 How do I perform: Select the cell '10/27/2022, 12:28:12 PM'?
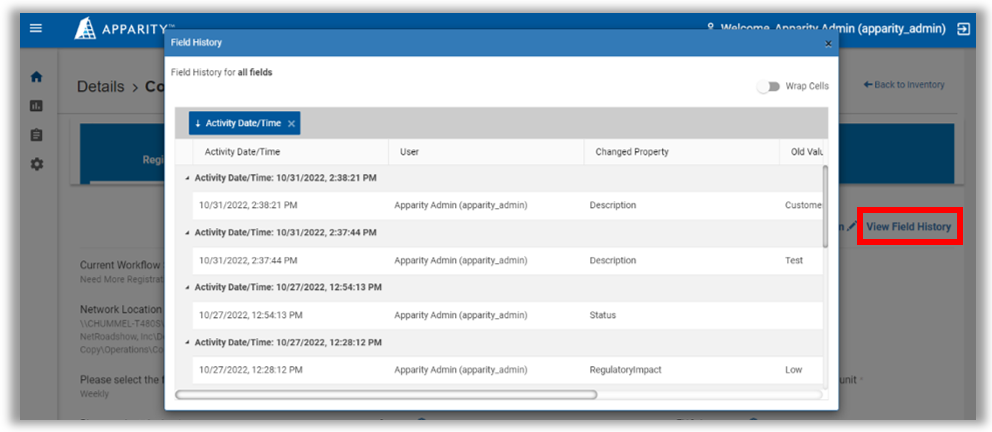point(290,369)
